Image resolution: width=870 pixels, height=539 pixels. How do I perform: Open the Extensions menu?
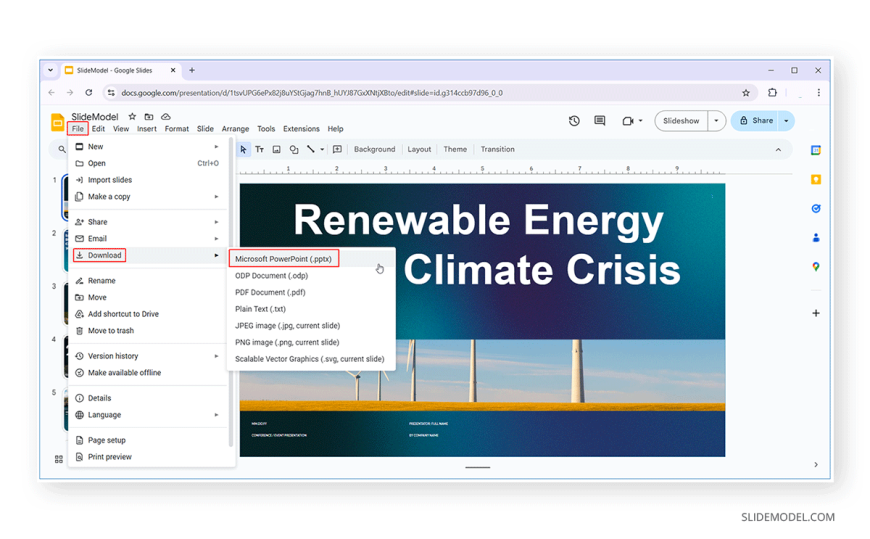301,129
